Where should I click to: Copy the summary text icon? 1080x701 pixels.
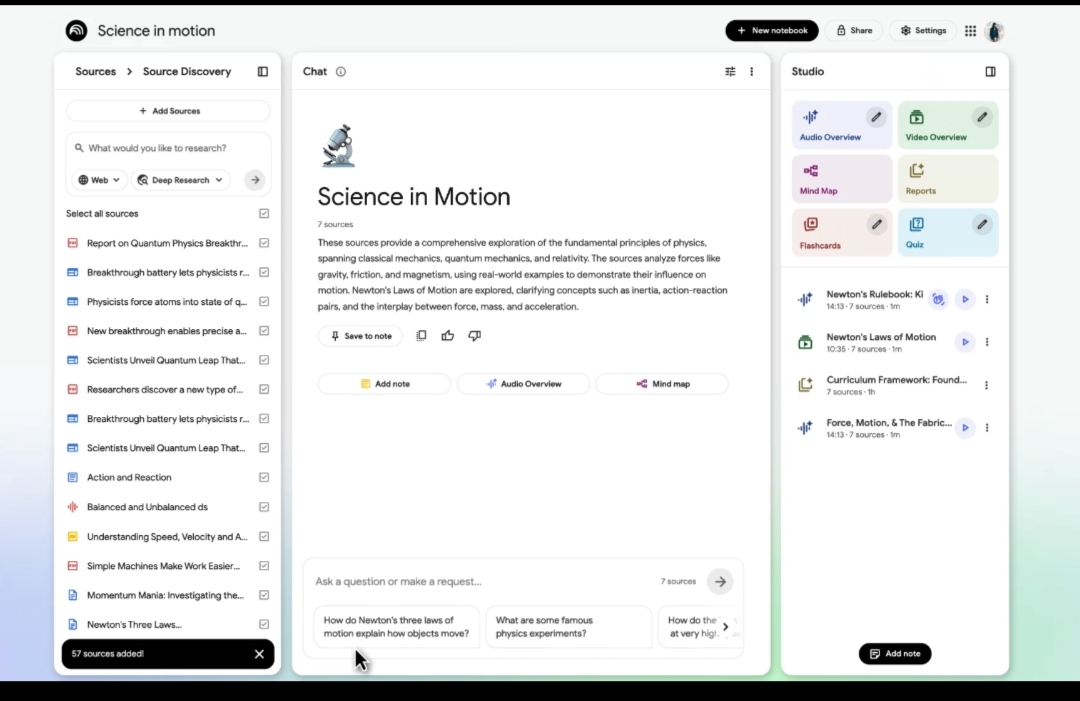click(x=421, y=336)
